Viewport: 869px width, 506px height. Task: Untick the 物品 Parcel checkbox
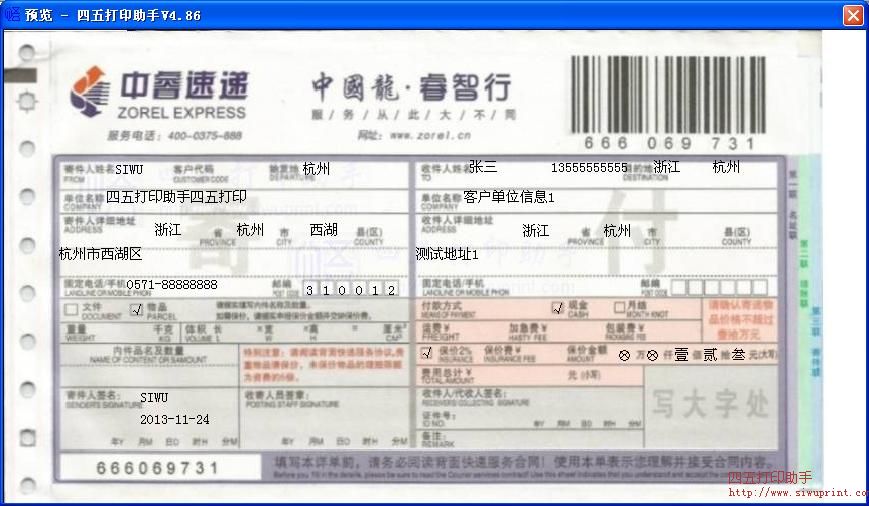[136, 309]
